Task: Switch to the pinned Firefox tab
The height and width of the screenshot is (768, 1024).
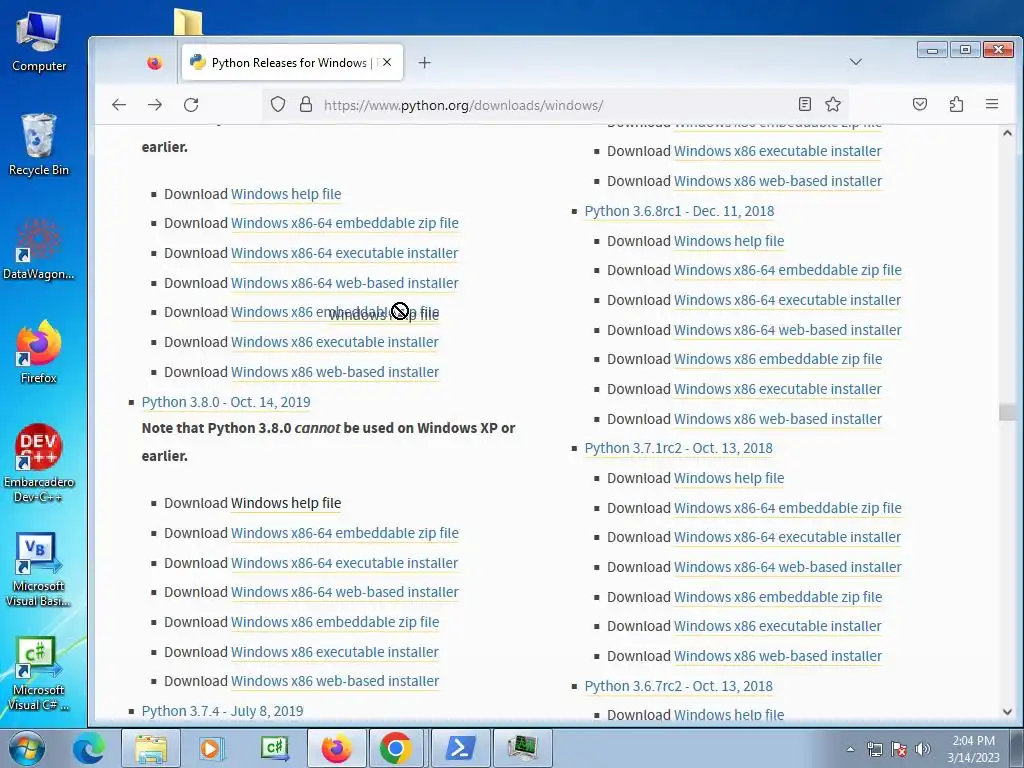Action: [155, 63]
